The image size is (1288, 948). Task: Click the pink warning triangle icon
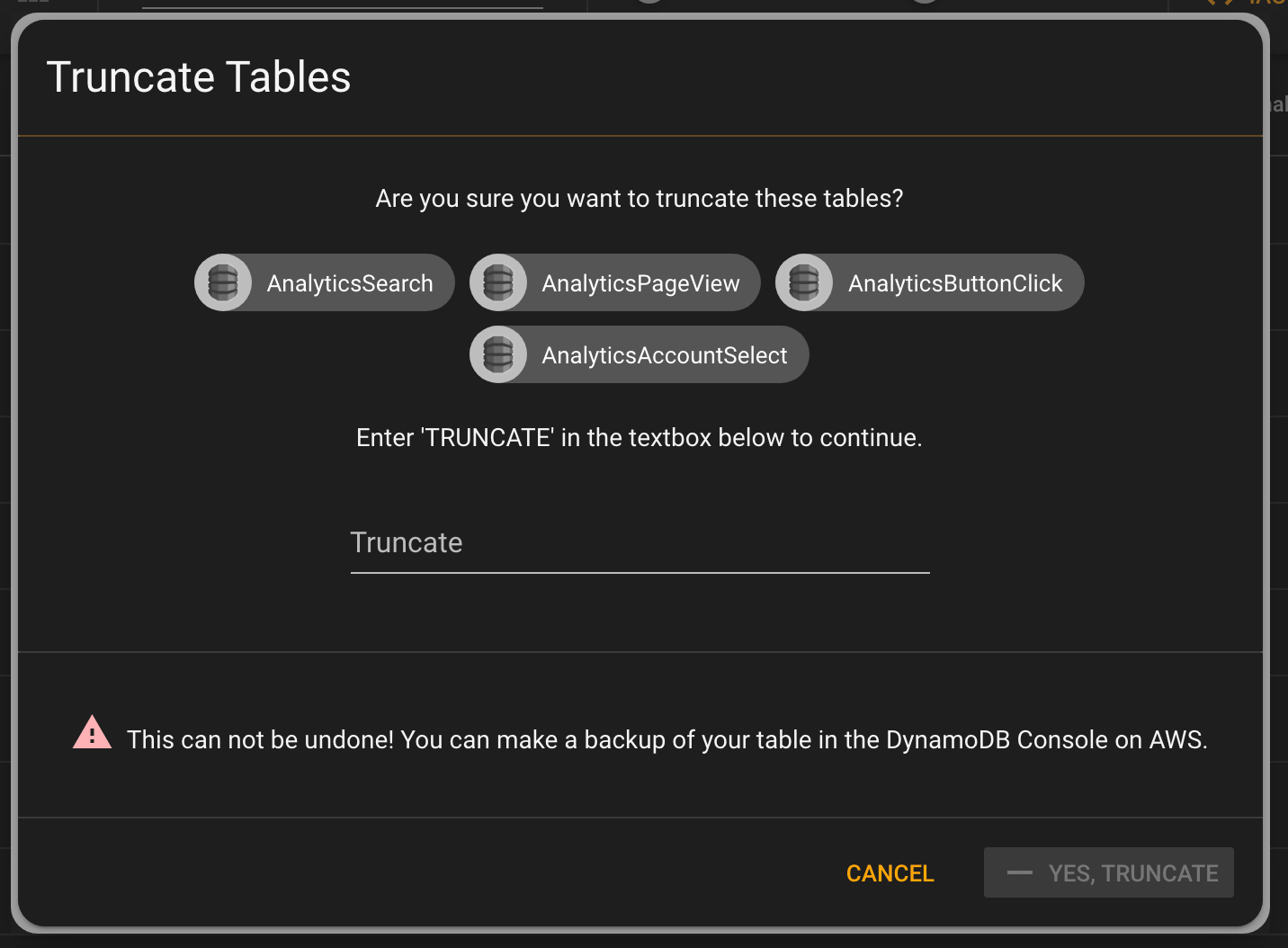coord(92,733)
